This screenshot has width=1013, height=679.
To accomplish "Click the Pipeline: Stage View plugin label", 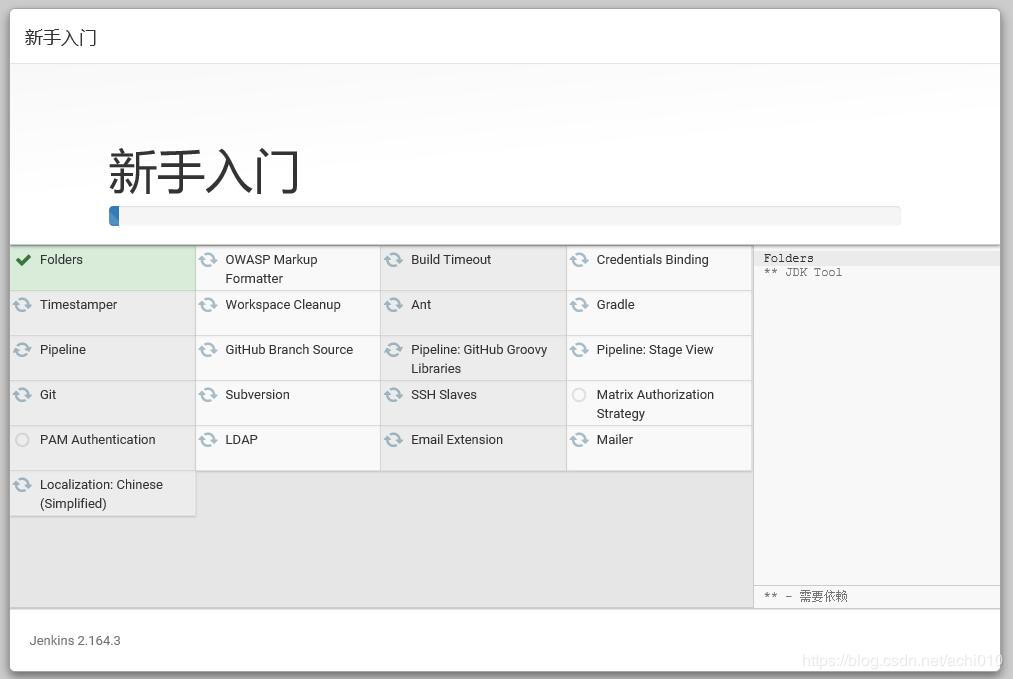I will point(654,350).
